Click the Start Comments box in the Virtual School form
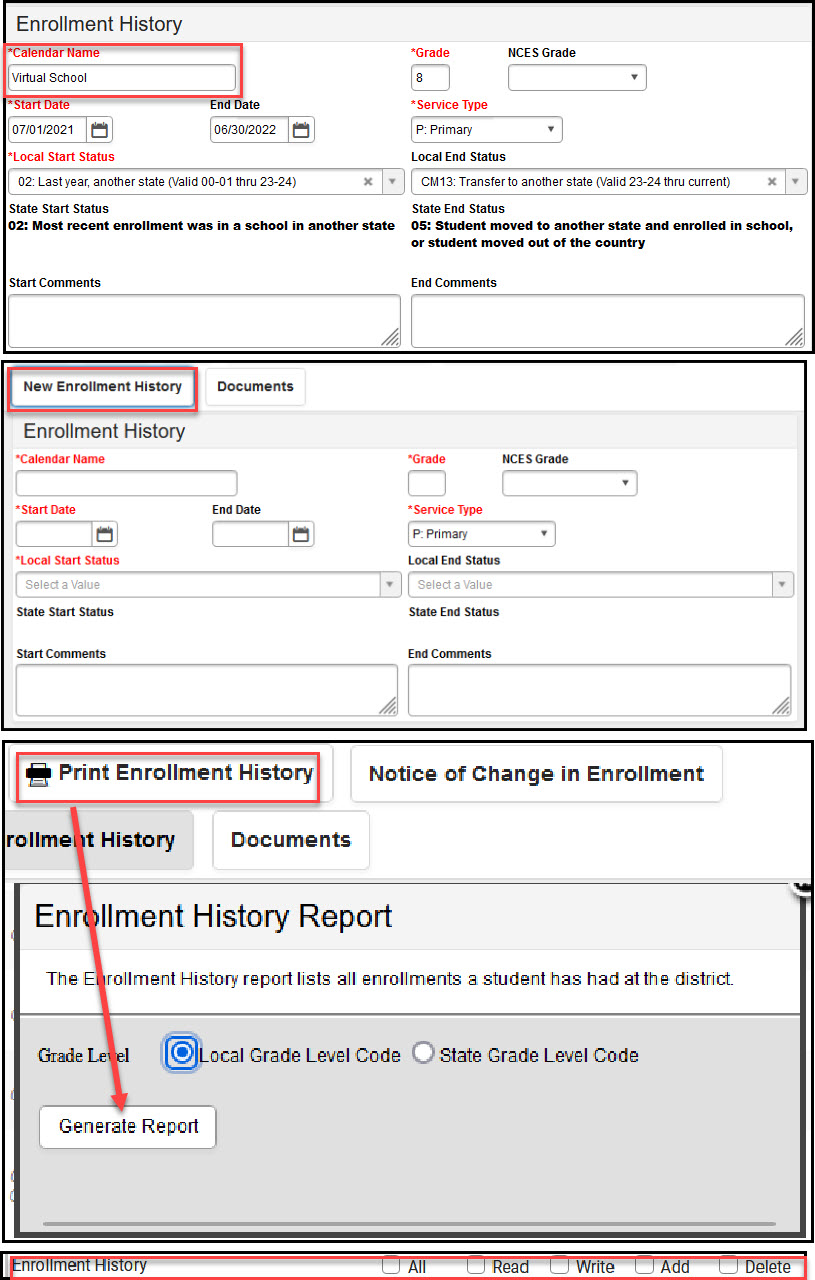815x1280 pixels. point(205,321)
